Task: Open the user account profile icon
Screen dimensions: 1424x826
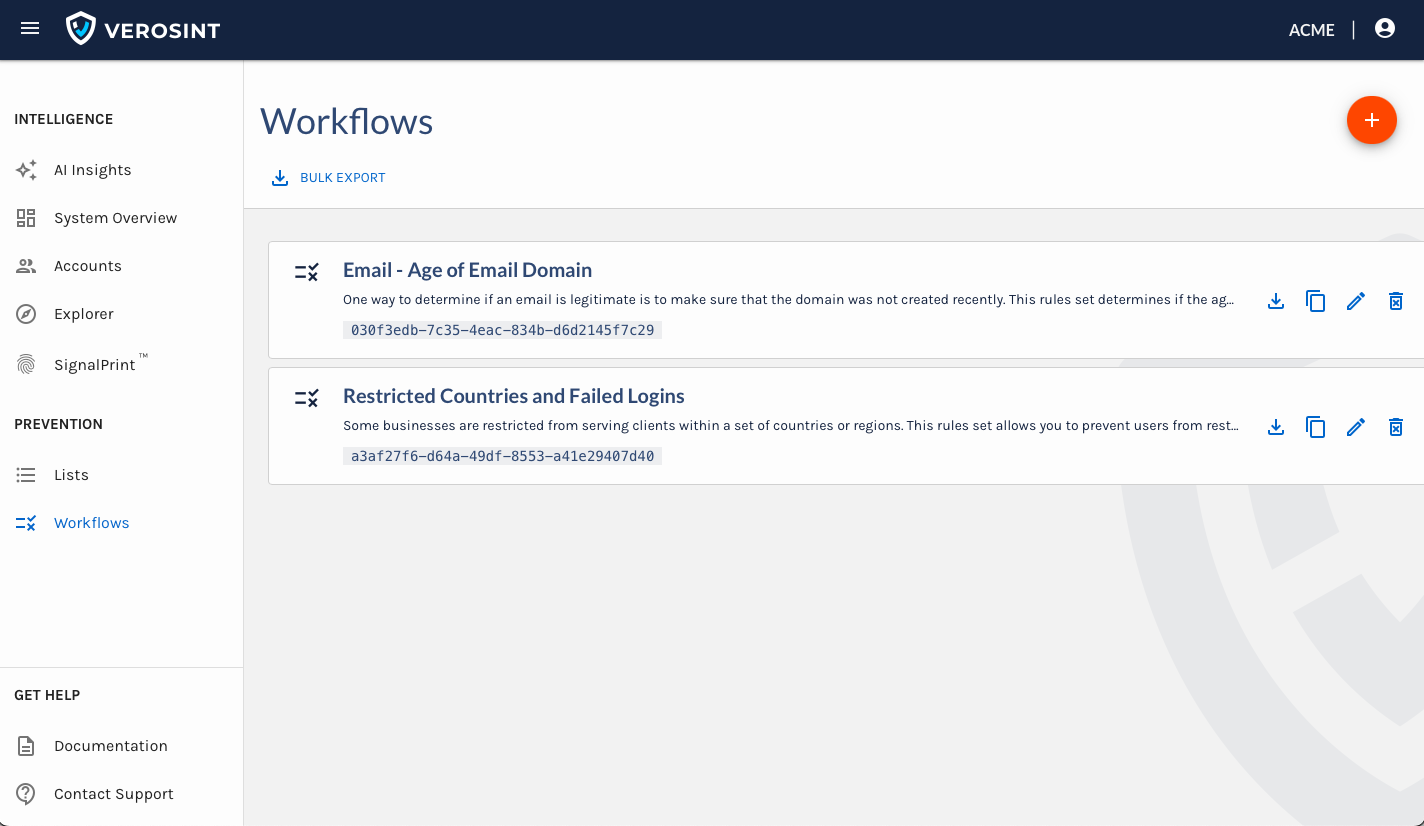Action: point(1384,29)
